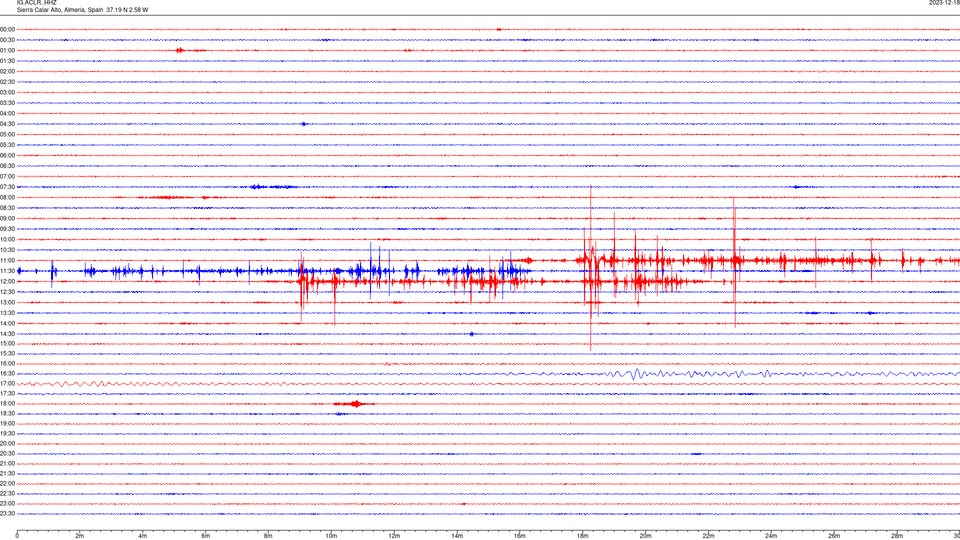Select the 21:00 time row label

tap(7, 463)
